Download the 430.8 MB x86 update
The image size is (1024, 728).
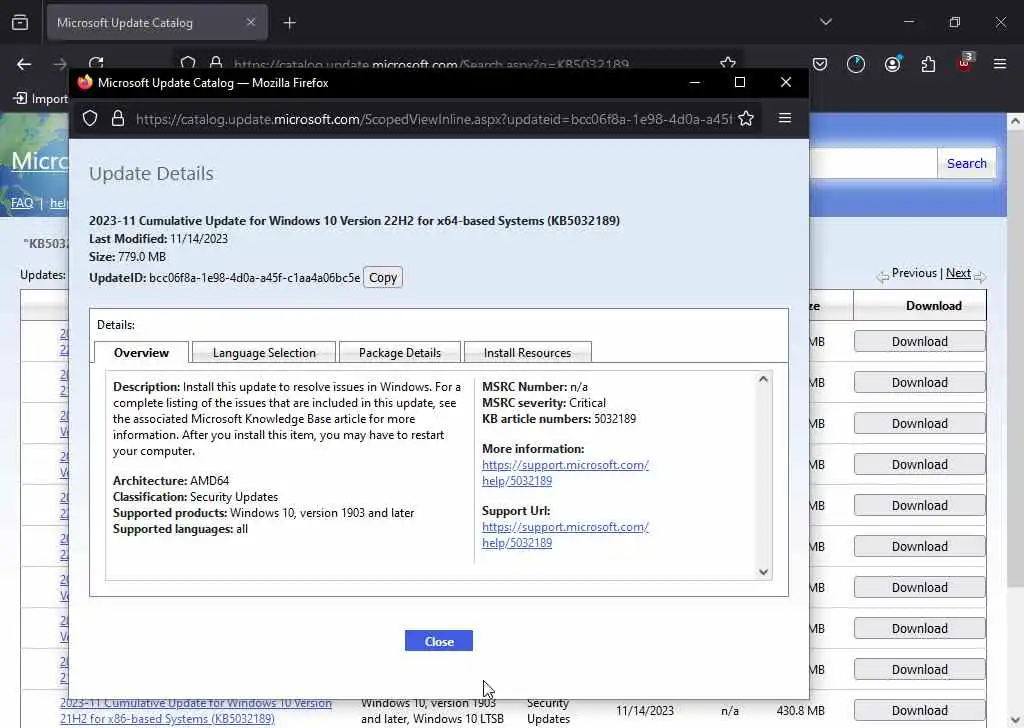(920, 710)
